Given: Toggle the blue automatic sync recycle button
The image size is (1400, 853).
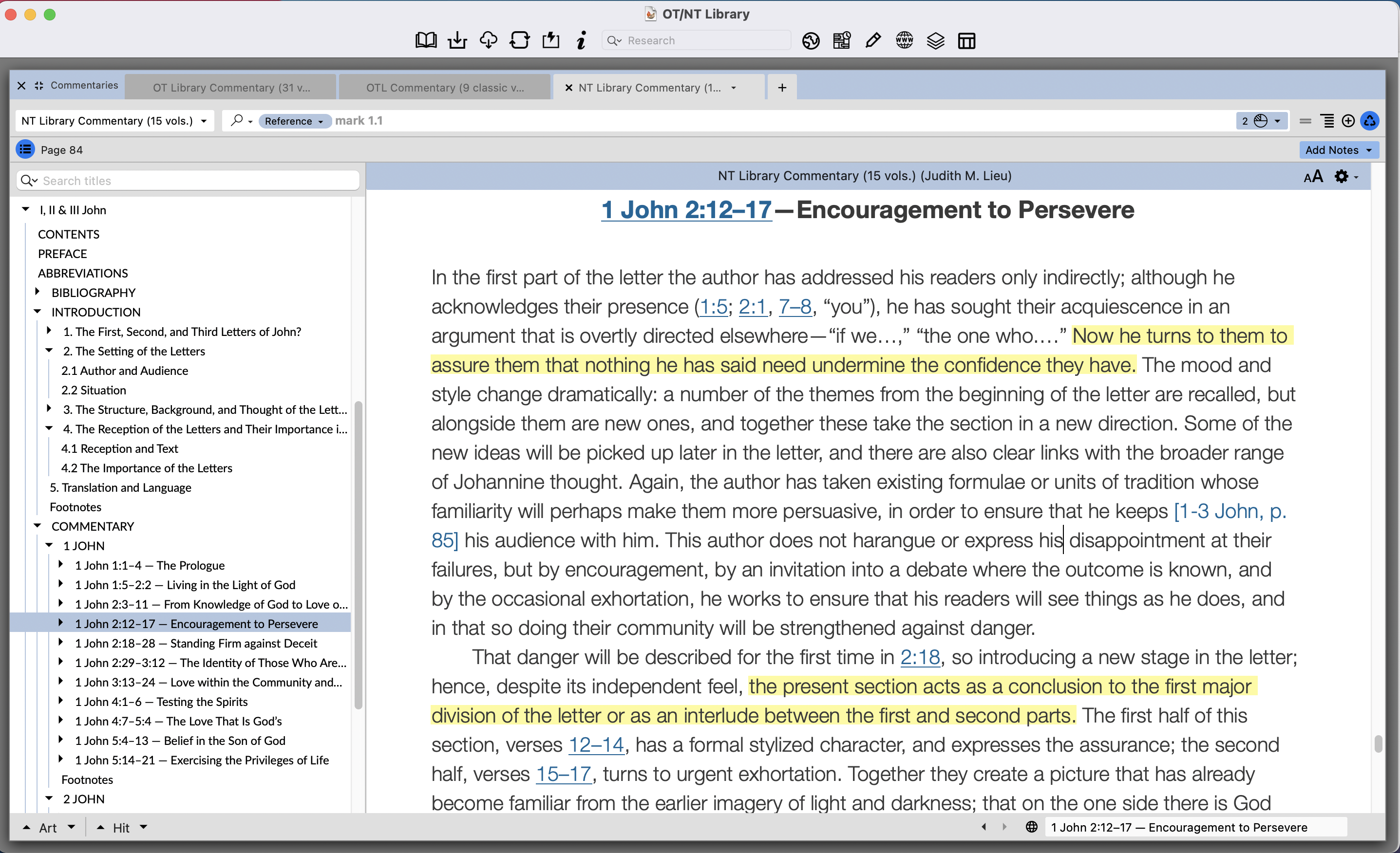Looking at the screenshot, I should pyautogui.click(x=1369, y=120).
